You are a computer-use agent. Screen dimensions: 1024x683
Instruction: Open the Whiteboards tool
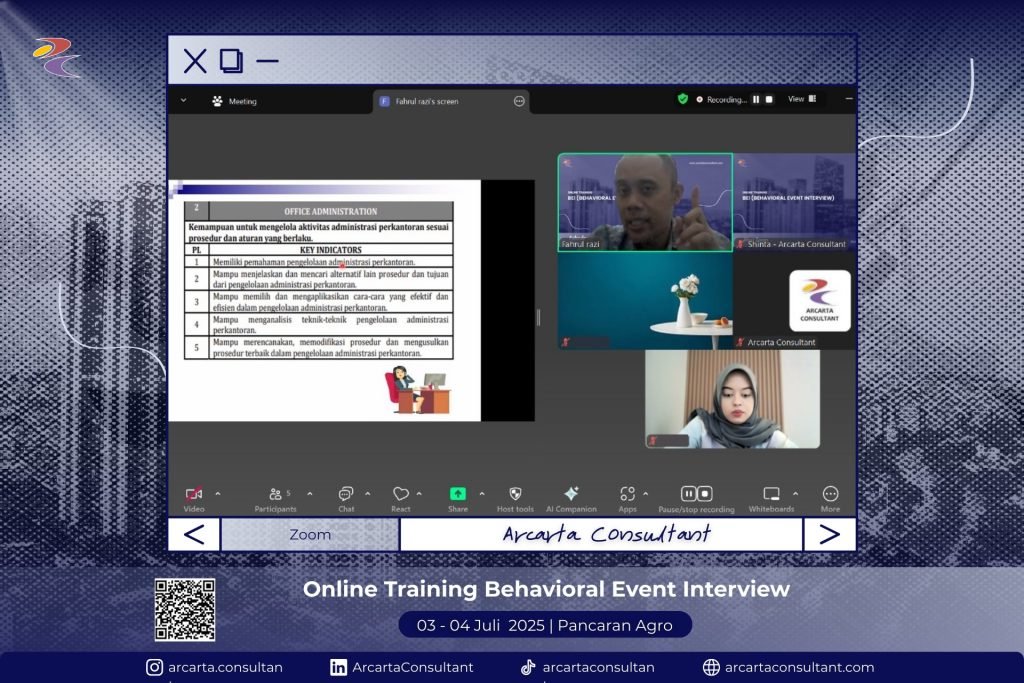pos(771,495)
